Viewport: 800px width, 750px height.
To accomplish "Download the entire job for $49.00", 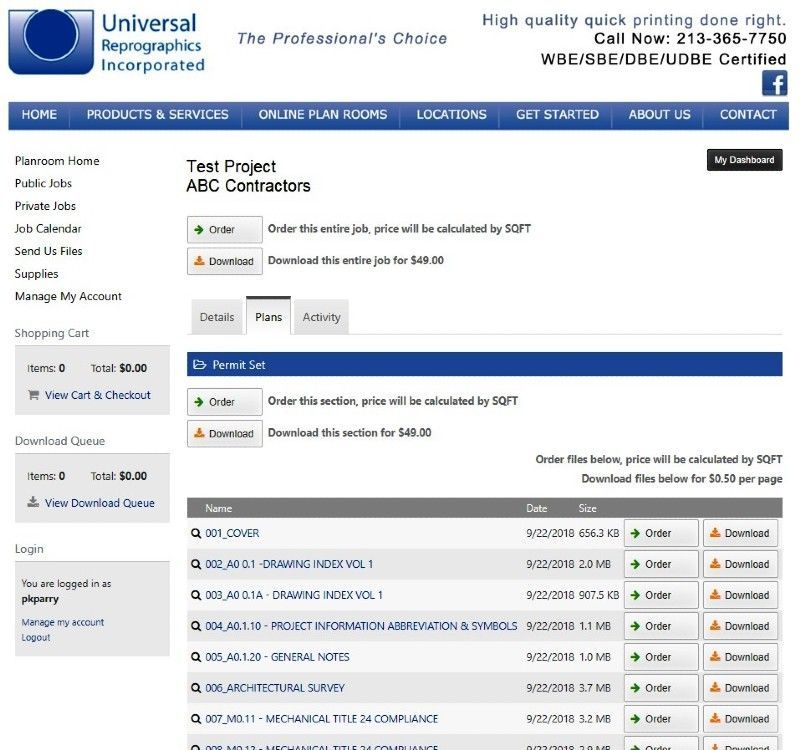I will (224, 261).
